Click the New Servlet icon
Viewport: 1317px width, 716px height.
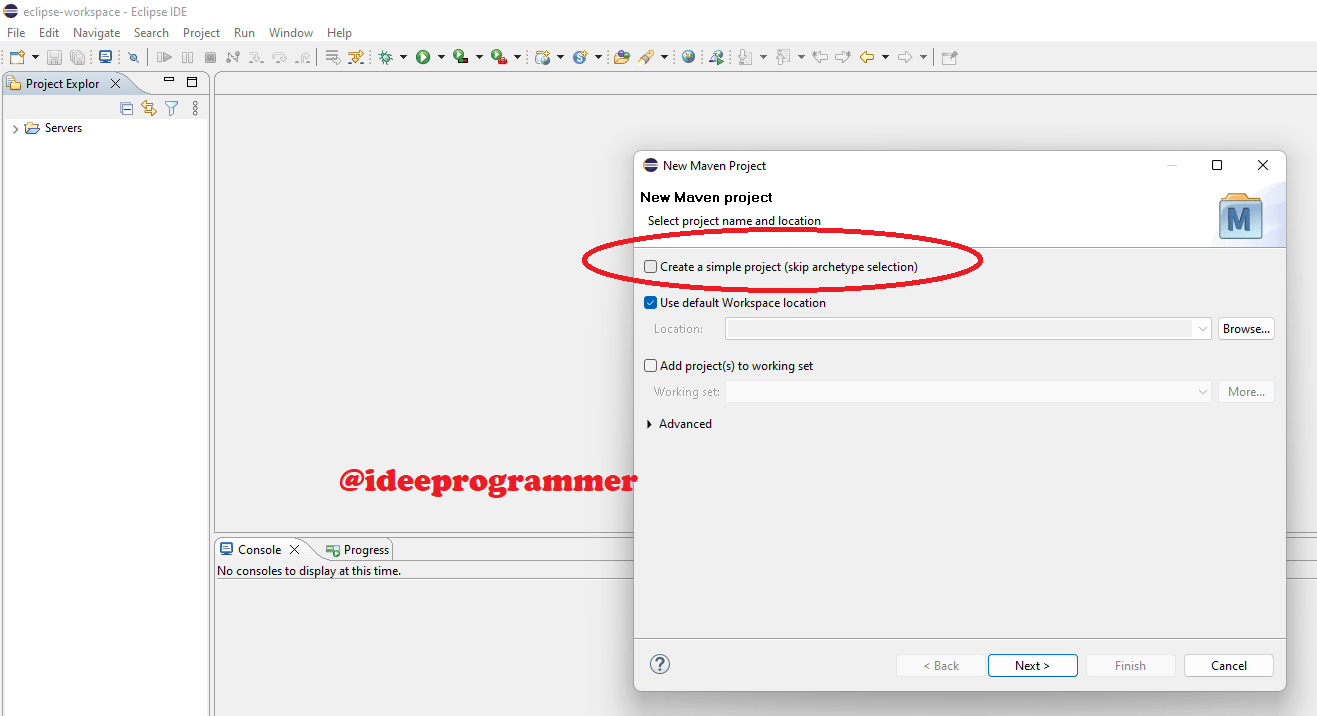(580, 57)
